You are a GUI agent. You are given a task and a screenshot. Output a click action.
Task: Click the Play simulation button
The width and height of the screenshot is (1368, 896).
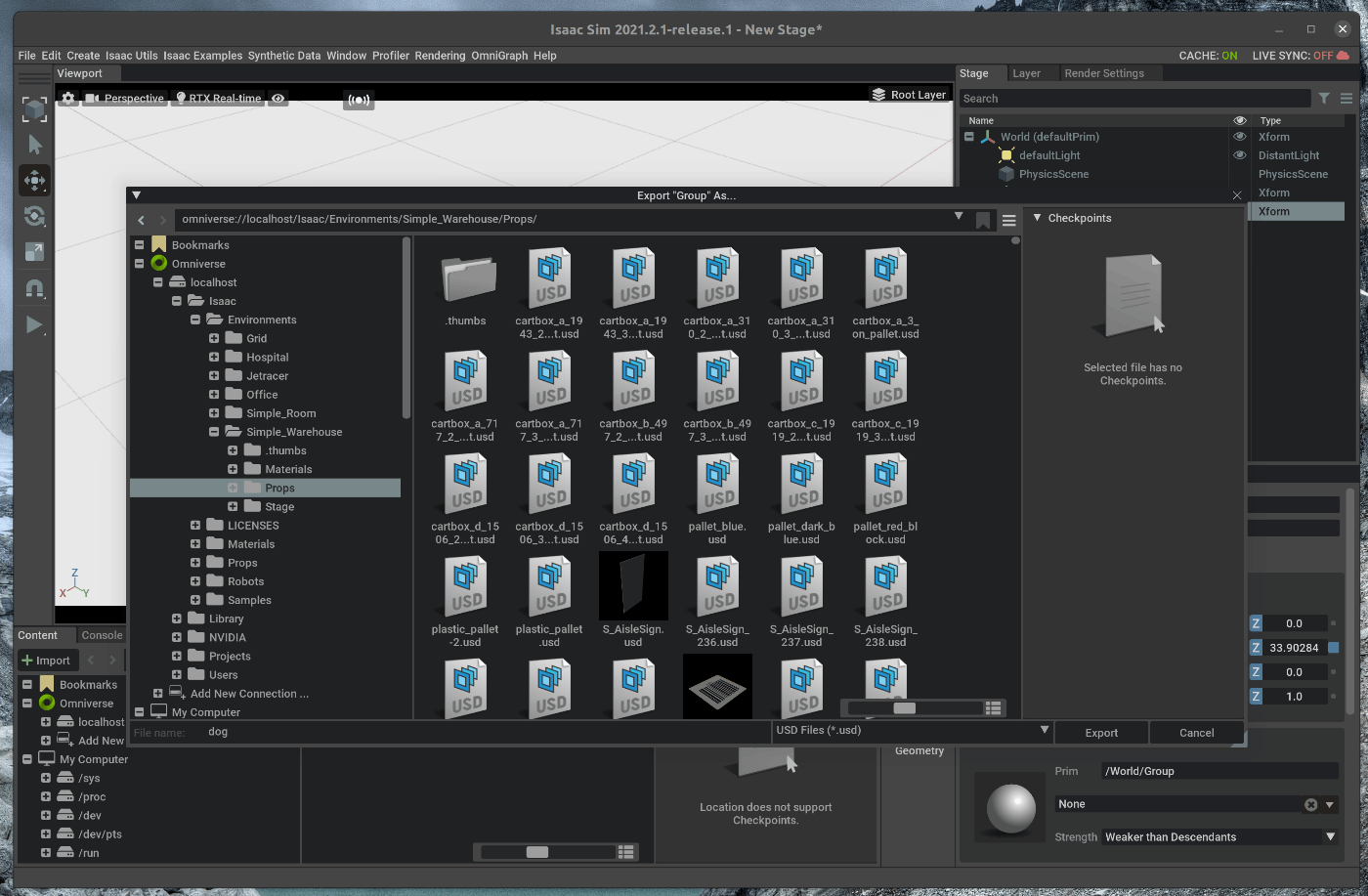pyautogui.click(x=34, y=324)
